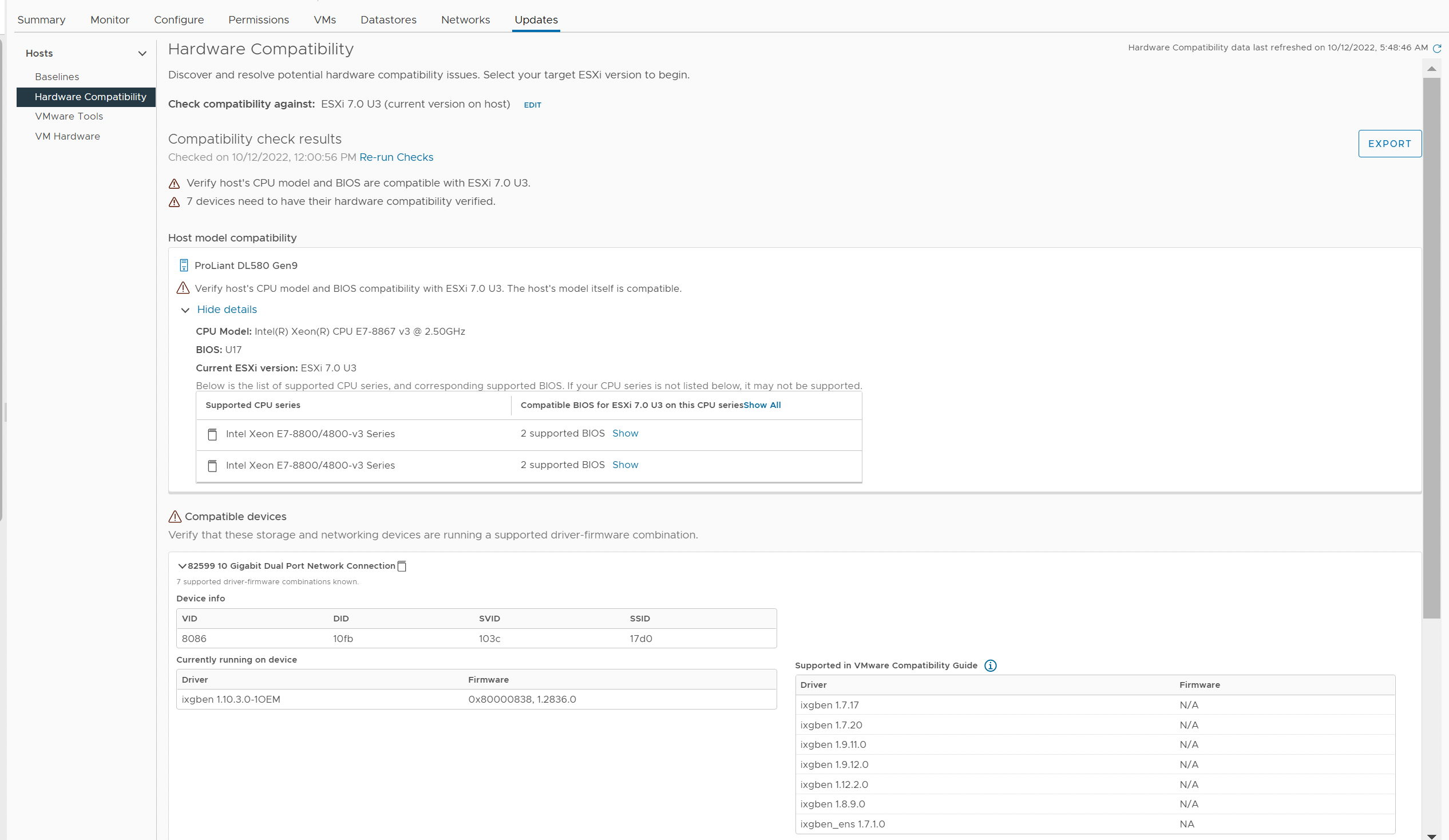The image size is (1449, 840).
Task: Click the host icon beside ProLiant DL580 Gen9
Action: point(184,265)
